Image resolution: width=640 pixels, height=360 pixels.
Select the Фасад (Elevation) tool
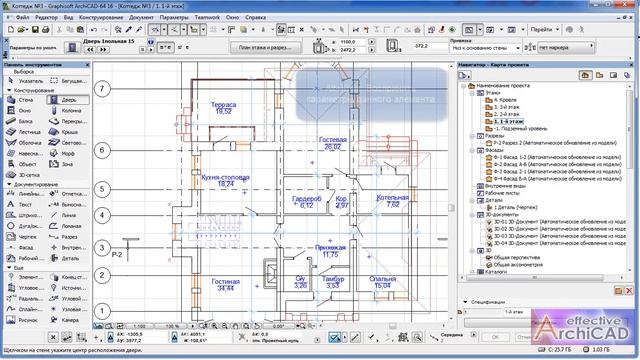pos(21,247)
